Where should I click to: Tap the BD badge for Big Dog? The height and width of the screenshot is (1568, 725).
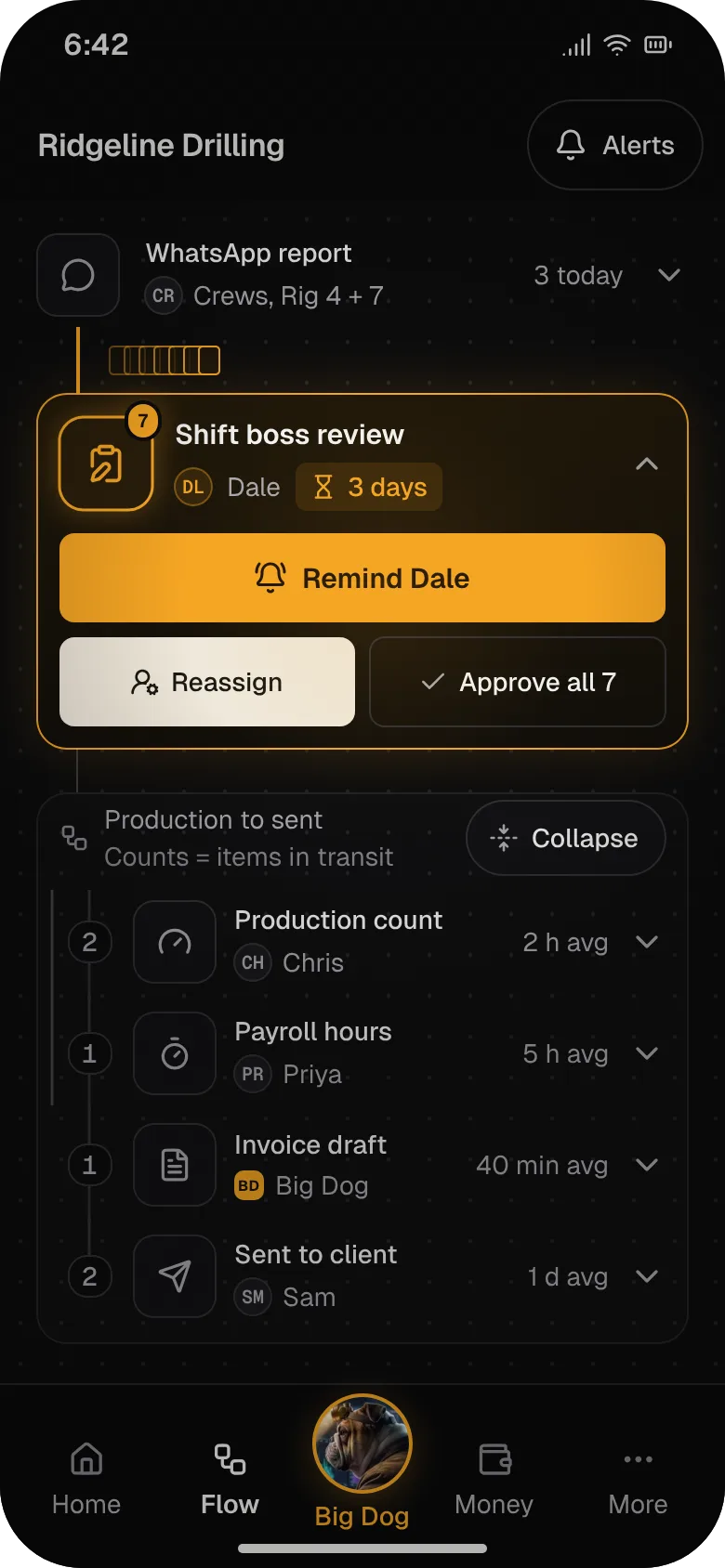[249, 1186]
